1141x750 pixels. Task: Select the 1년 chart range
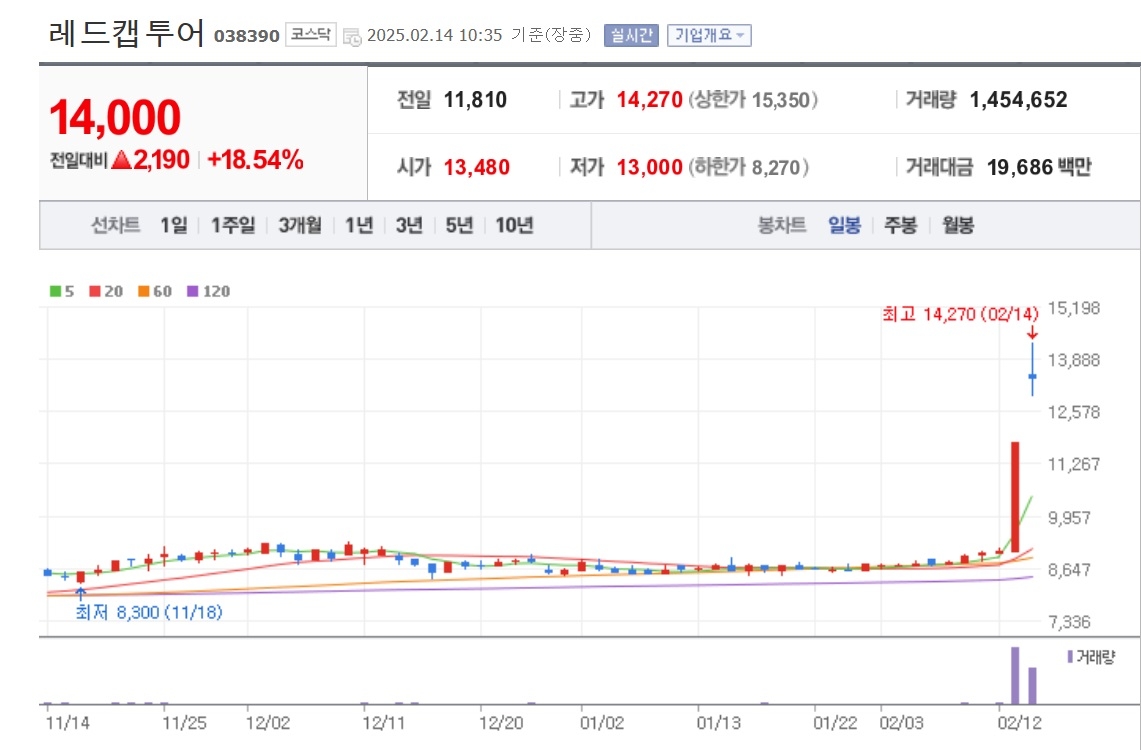[x=359, y=226]
